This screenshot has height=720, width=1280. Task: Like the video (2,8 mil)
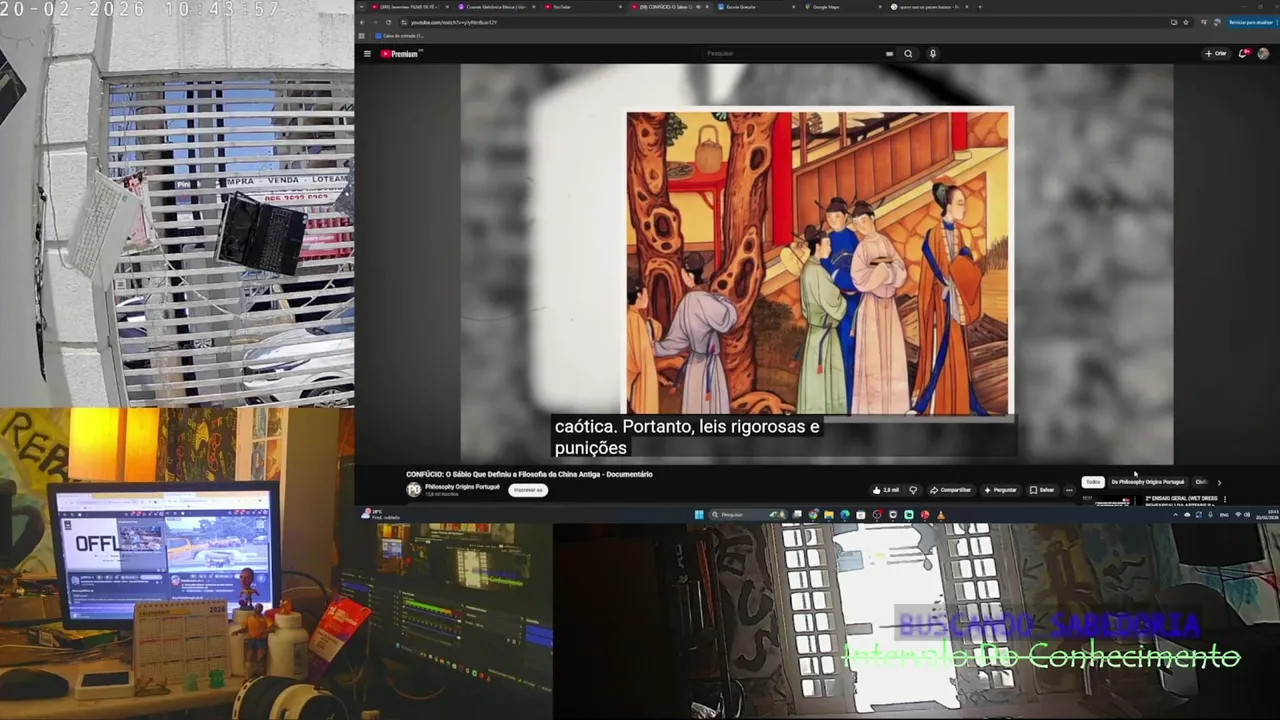[x=885, y=490]
